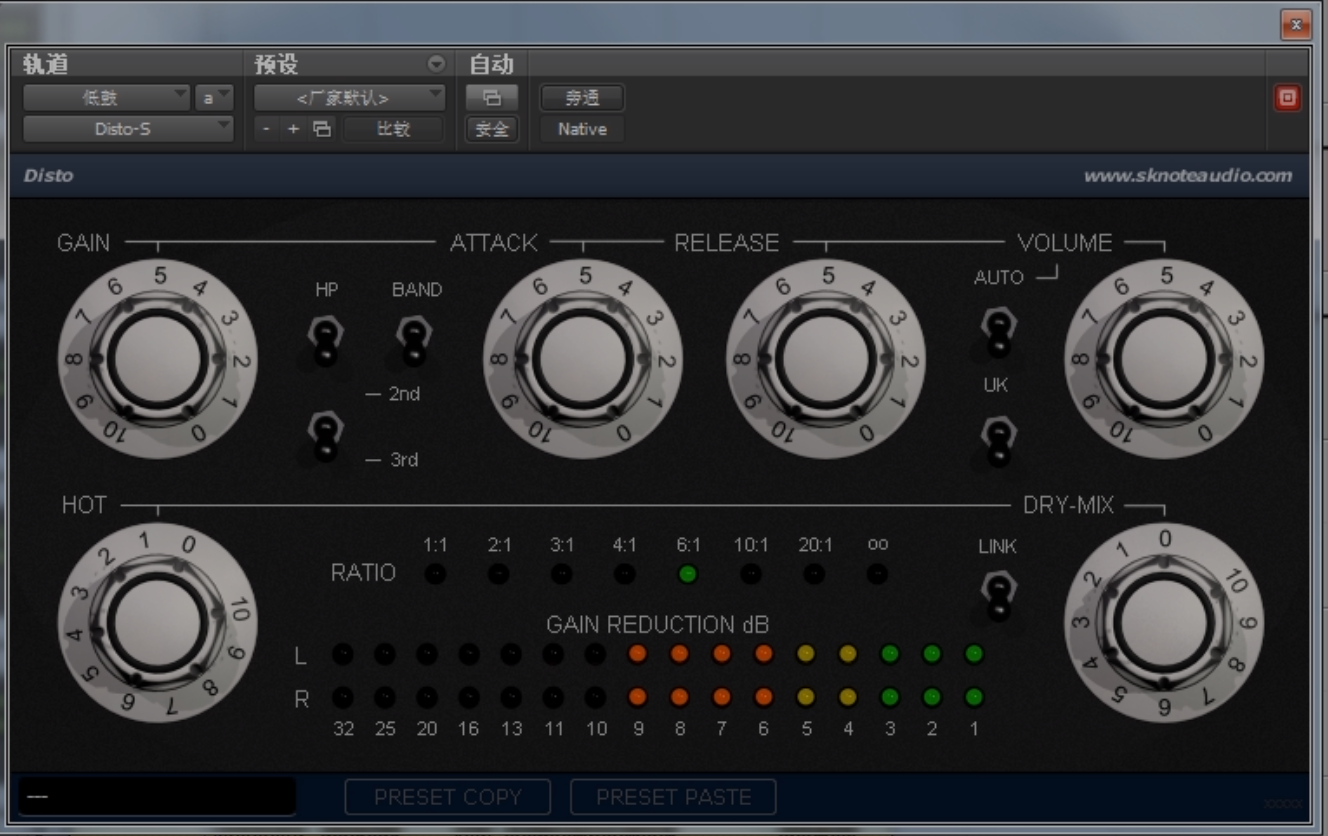This screenshot has width=1328, height=836.
Task: Flip the BAND 2nd harmonic switch
Action: pyautogui.click(x=411, y=340)
